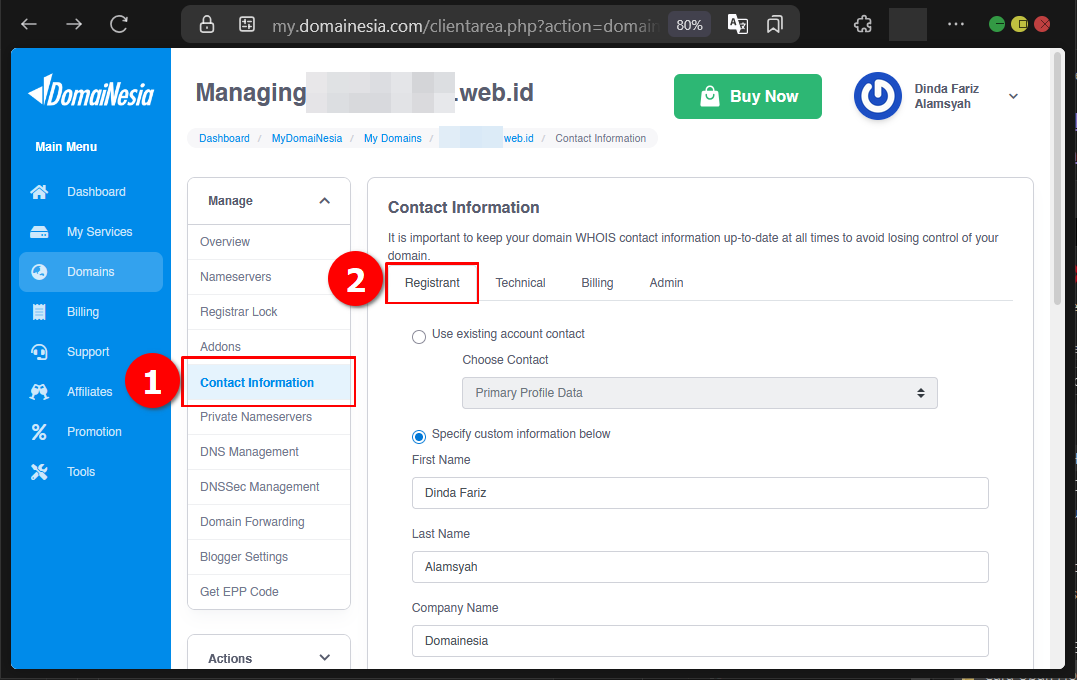
Task: Reload the page with the refresh icon
Action: pyautogui.click(x=119, y=25)
